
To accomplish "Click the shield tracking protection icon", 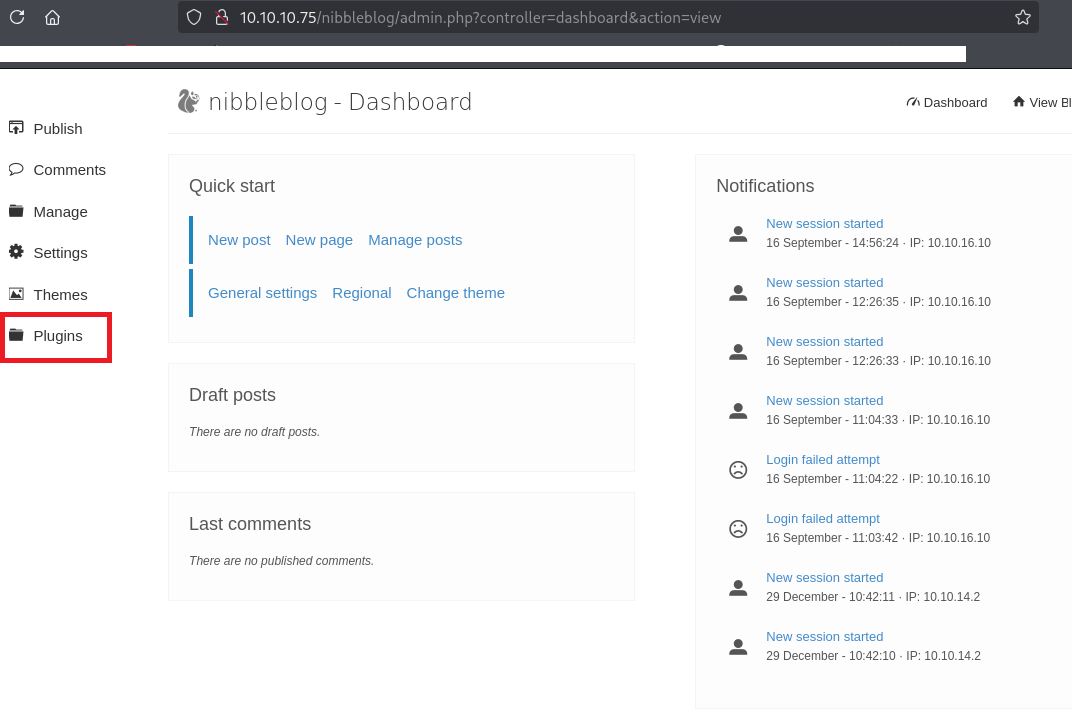I will pyautogui.click(x=194, y=17).
